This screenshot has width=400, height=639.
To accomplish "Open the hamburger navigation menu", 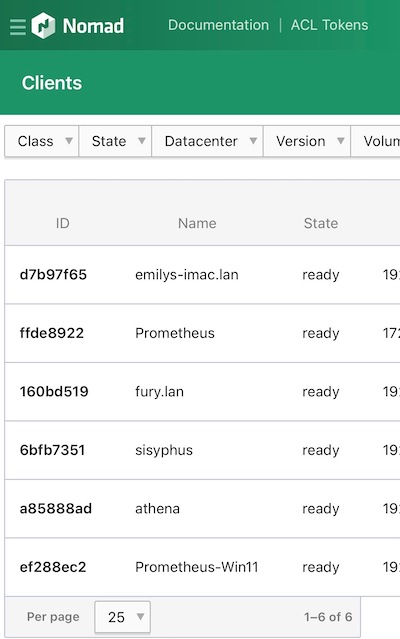I will (x=18, y=27).
